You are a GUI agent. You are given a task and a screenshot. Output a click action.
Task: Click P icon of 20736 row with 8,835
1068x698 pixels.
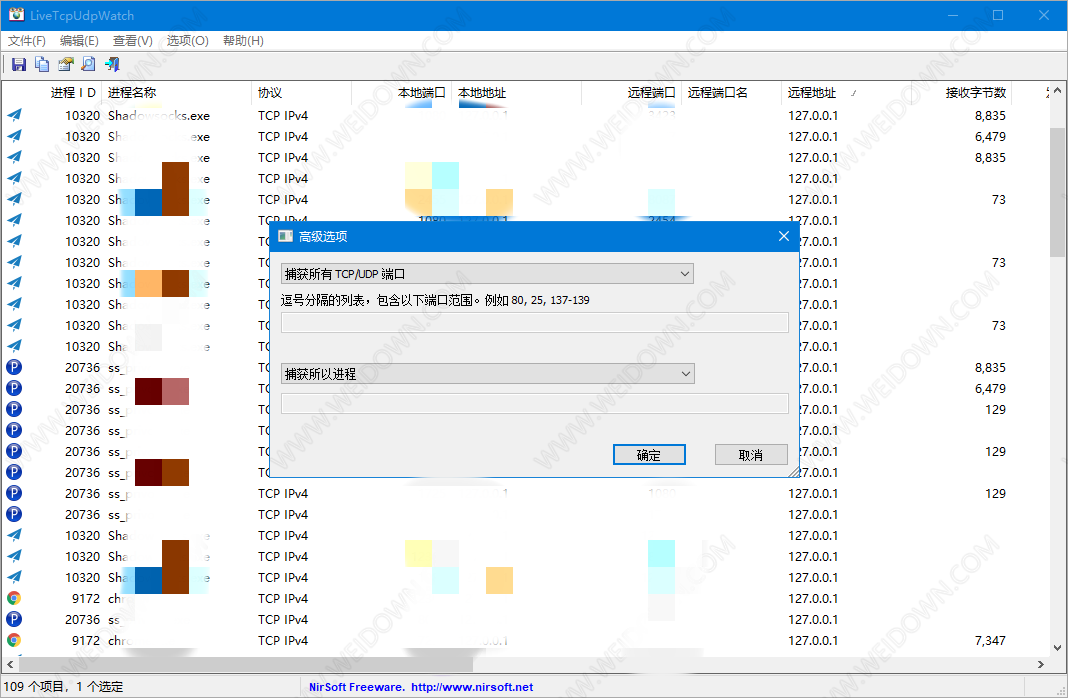14,367
